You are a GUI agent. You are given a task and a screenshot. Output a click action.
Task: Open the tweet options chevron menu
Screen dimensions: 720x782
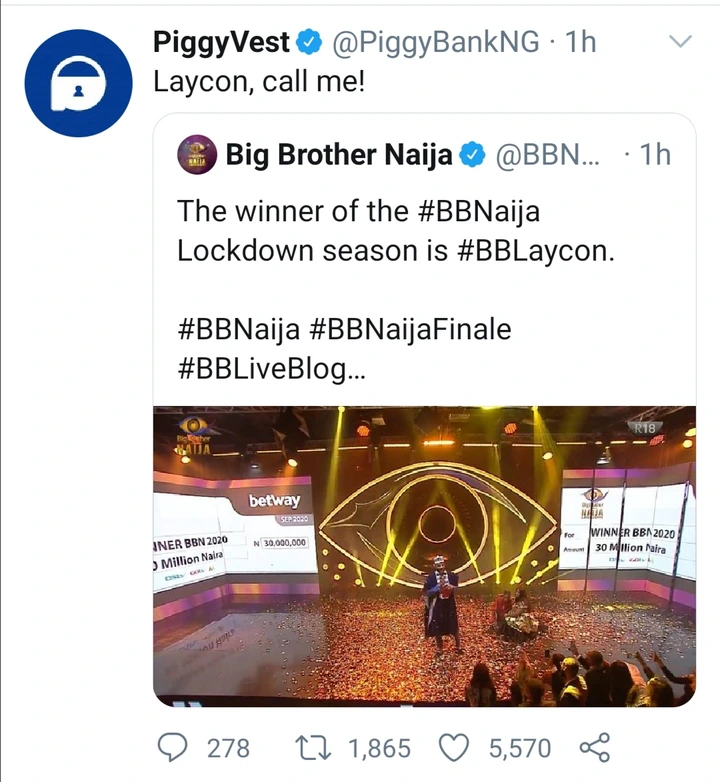pos(679,42)
